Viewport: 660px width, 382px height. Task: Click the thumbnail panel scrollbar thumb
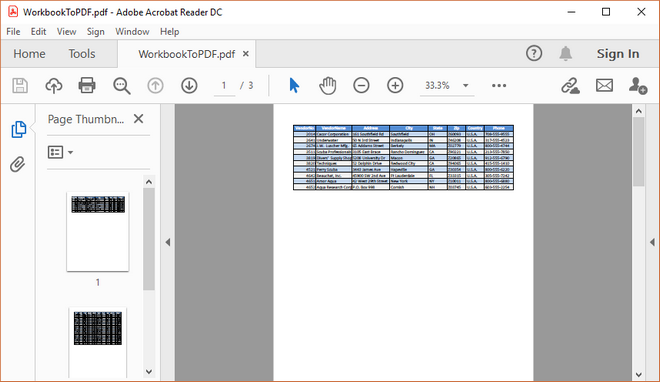149,239
